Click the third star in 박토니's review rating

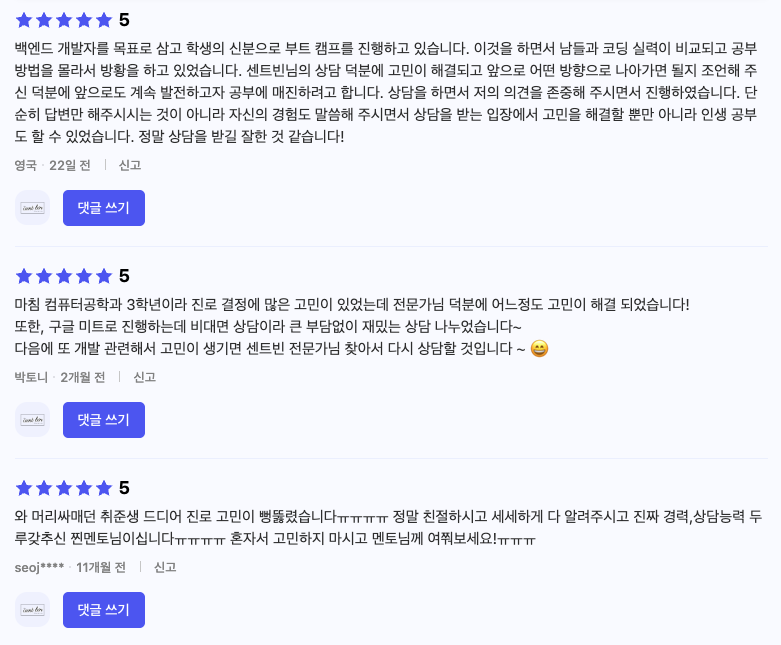tap(64, 276)
